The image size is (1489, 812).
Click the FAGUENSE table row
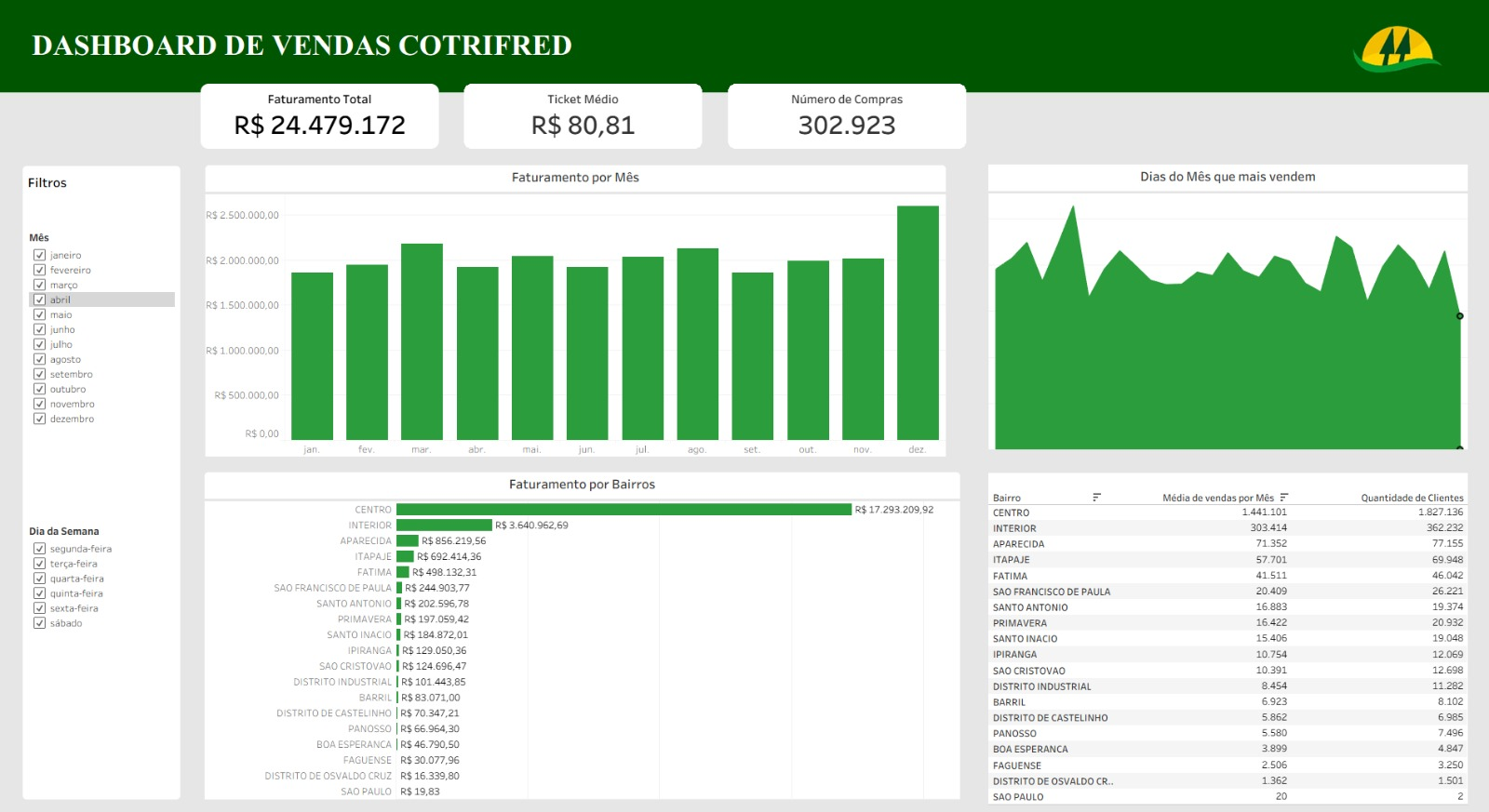1227,765
